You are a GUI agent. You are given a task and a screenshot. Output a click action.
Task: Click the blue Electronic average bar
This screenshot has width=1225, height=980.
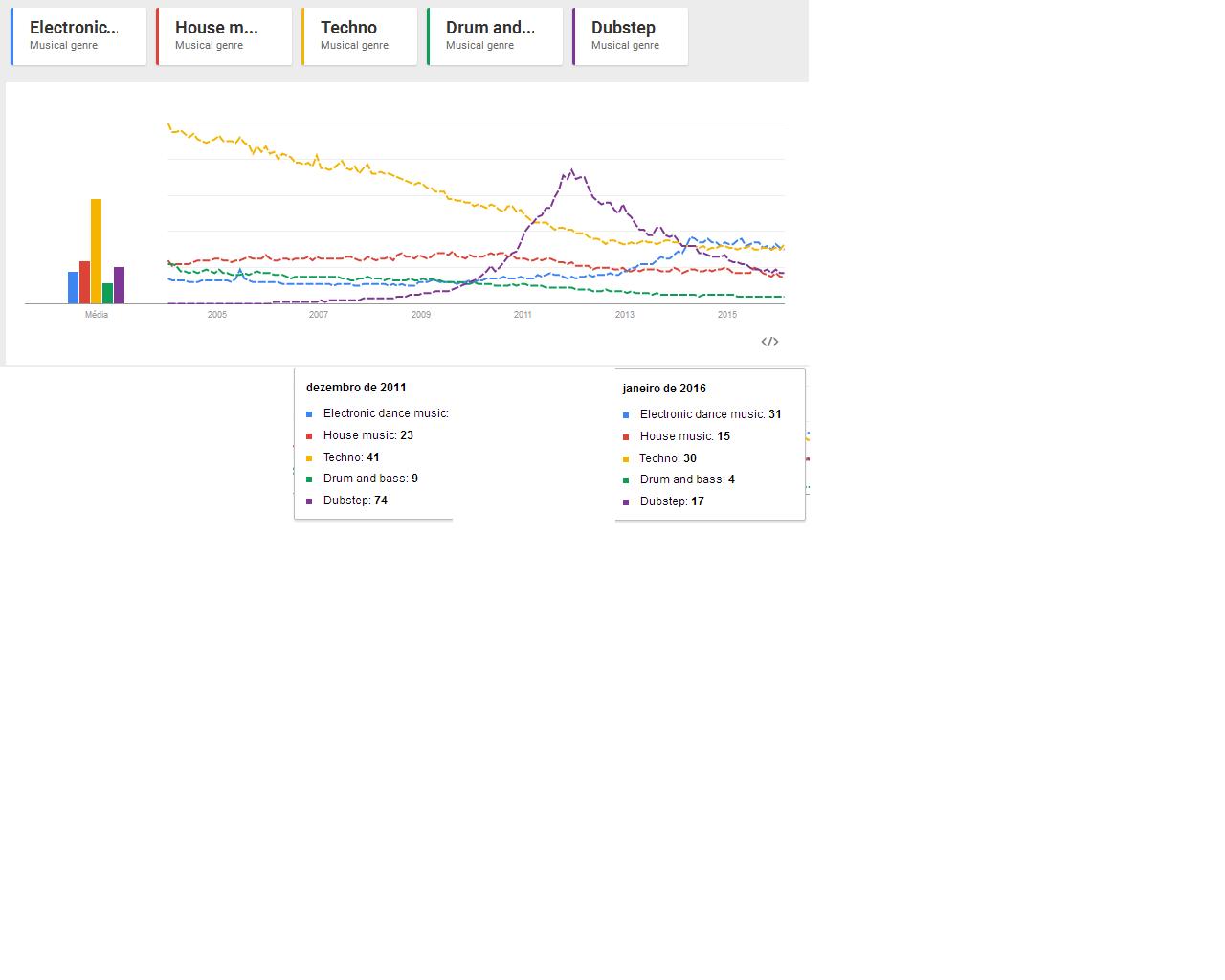pyautogui.click(x=73, y=287)
